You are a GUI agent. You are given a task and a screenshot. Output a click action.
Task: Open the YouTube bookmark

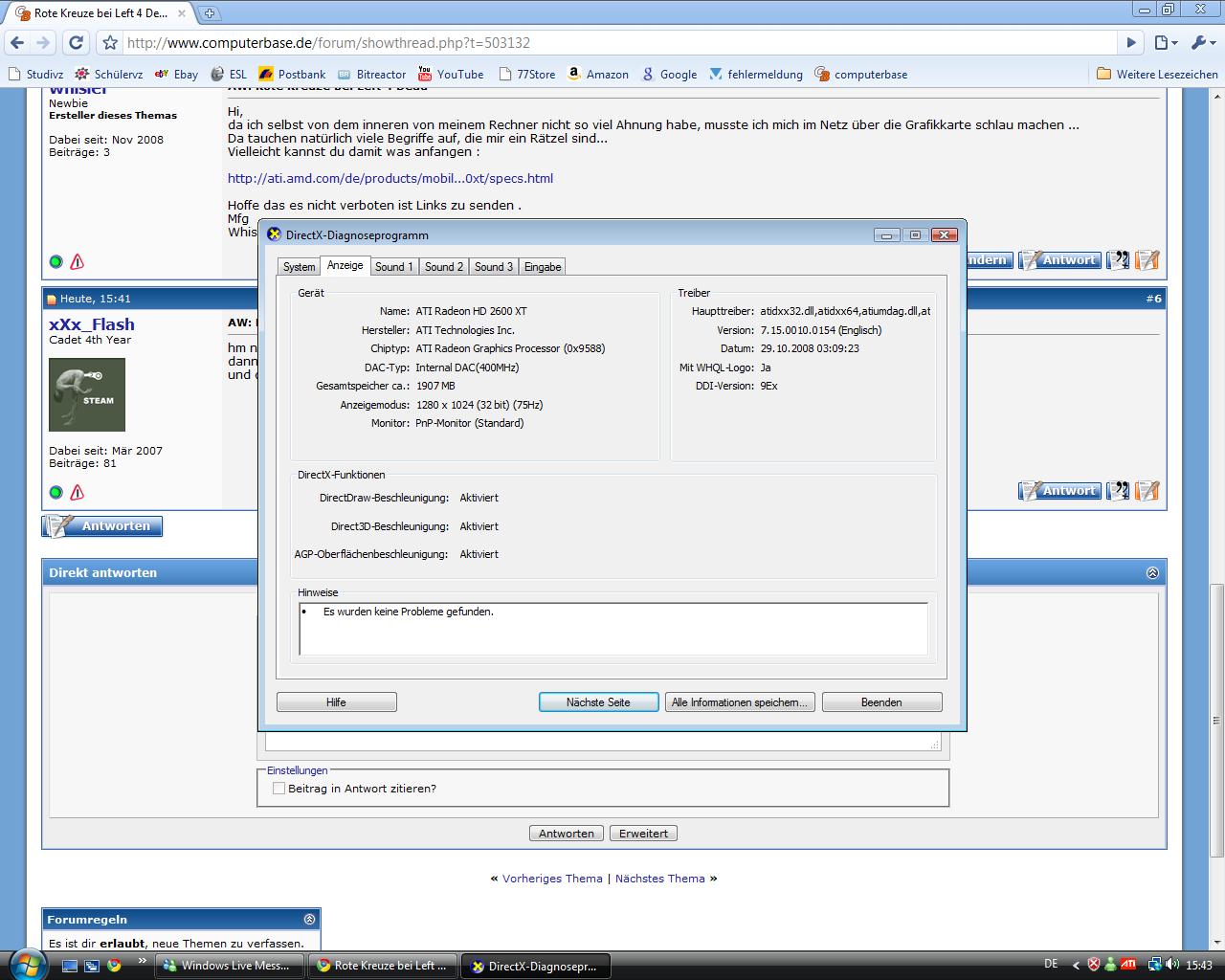(451, 74)
